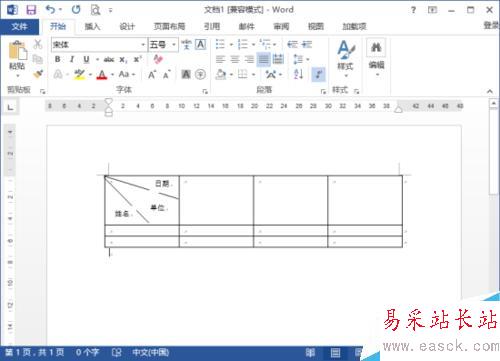
Task: Toggle Subscript formatting
Action: [123, 60]
